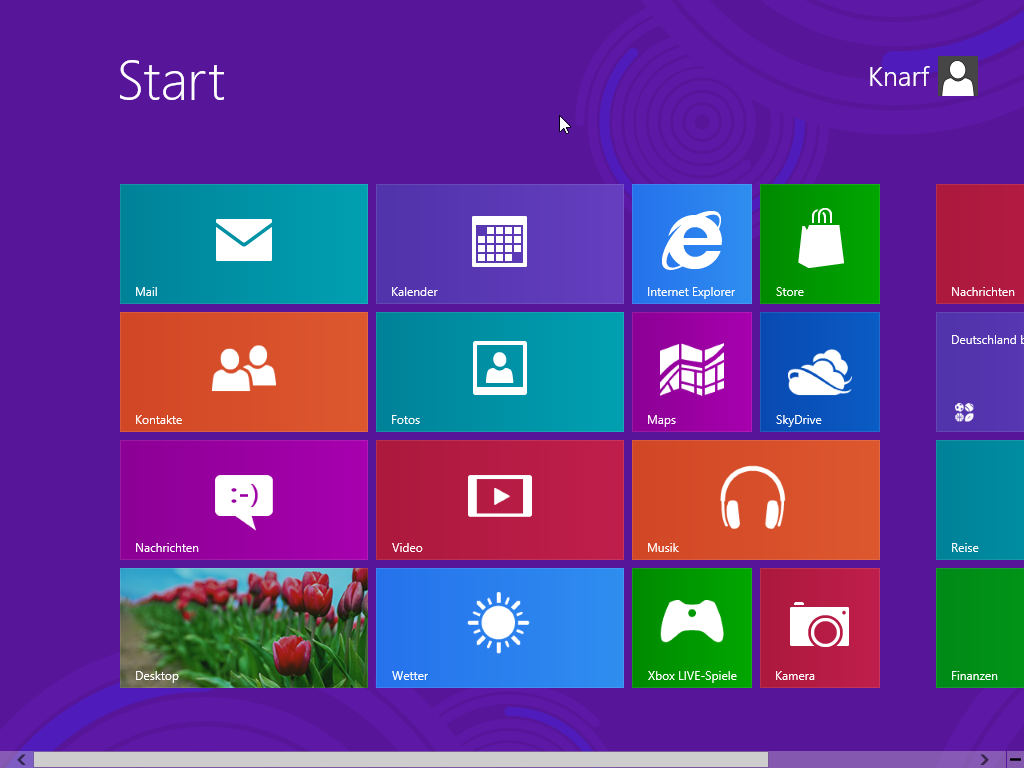Click the zoom-out minus button at bottom corner

pos(1016,760)
